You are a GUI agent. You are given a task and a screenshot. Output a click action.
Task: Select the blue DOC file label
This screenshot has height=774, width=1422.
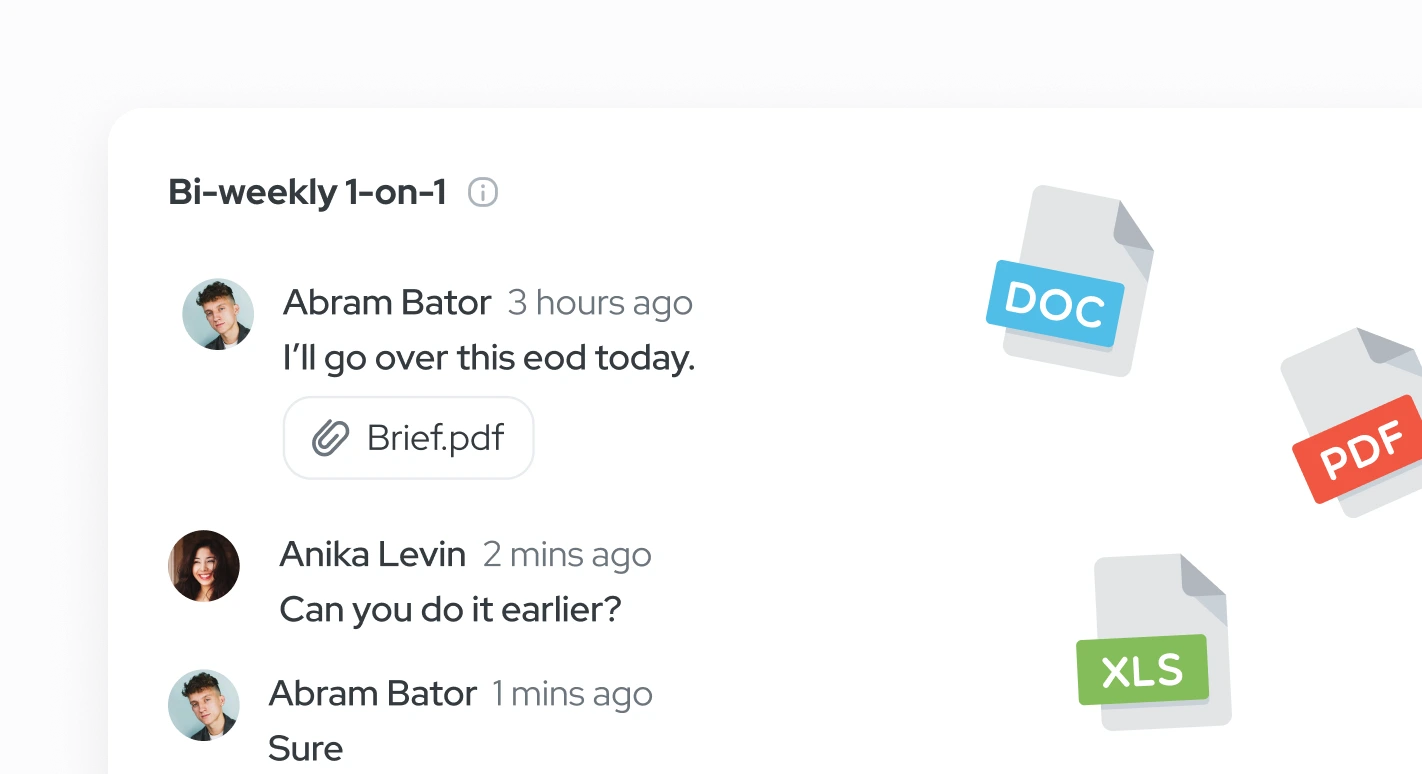[x=1055, y=304]
